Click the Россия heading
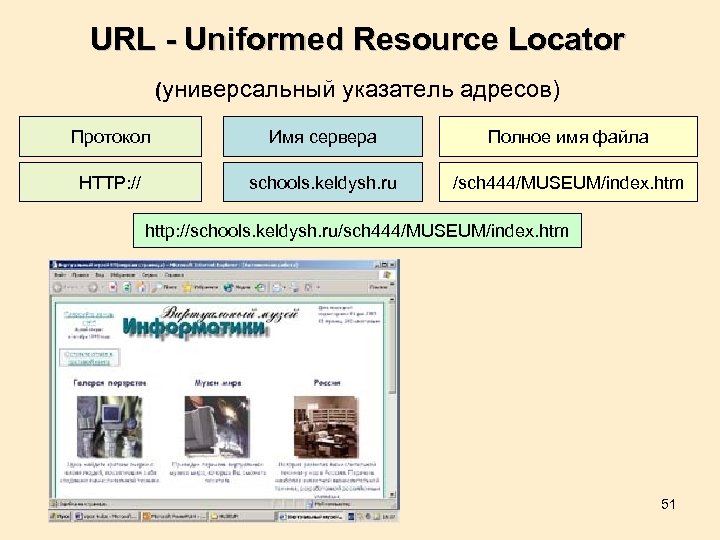Screen dimensions: 720x540 (327, 382)
